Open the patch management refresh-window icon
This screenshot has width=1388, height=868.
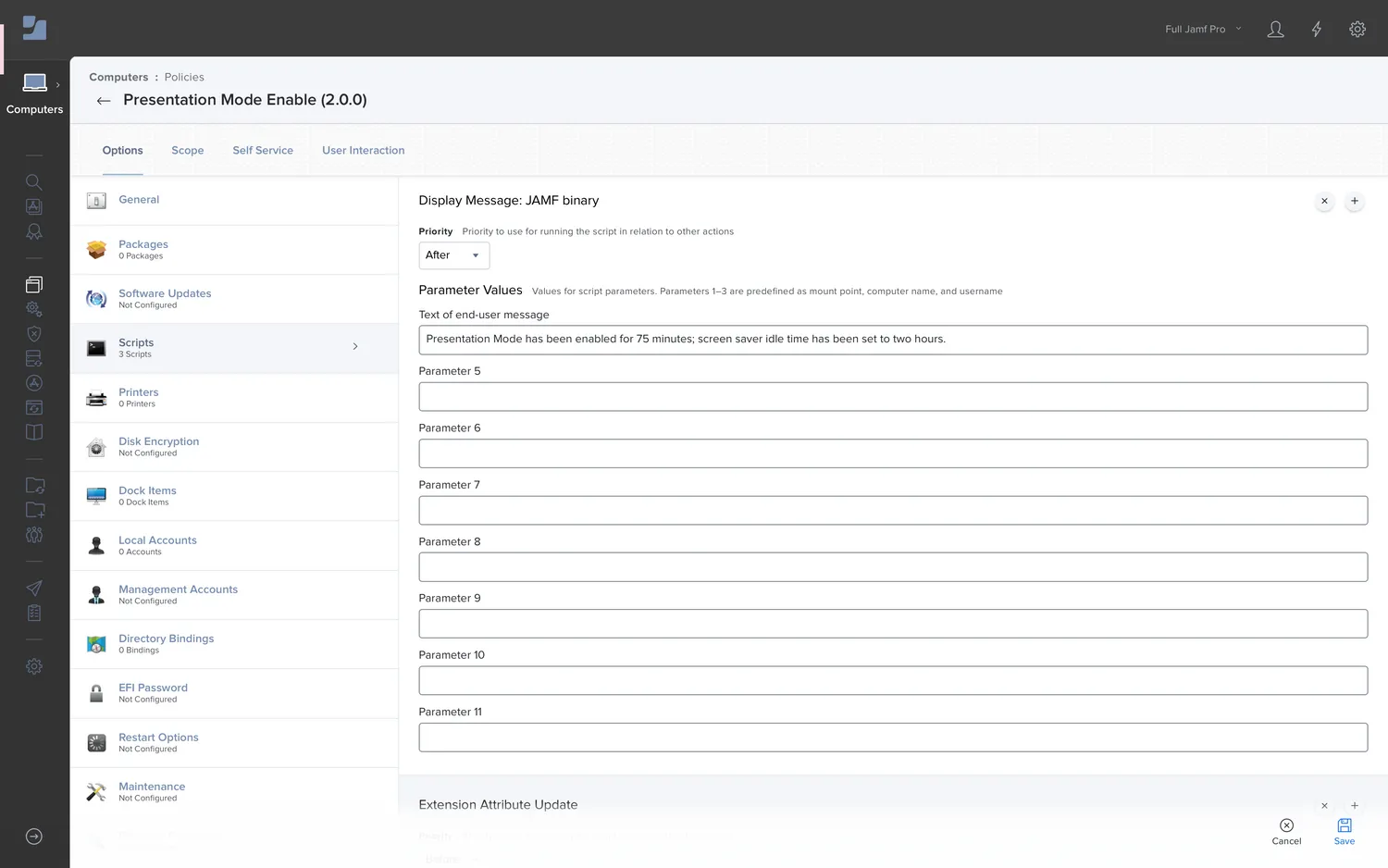point(34,407)
